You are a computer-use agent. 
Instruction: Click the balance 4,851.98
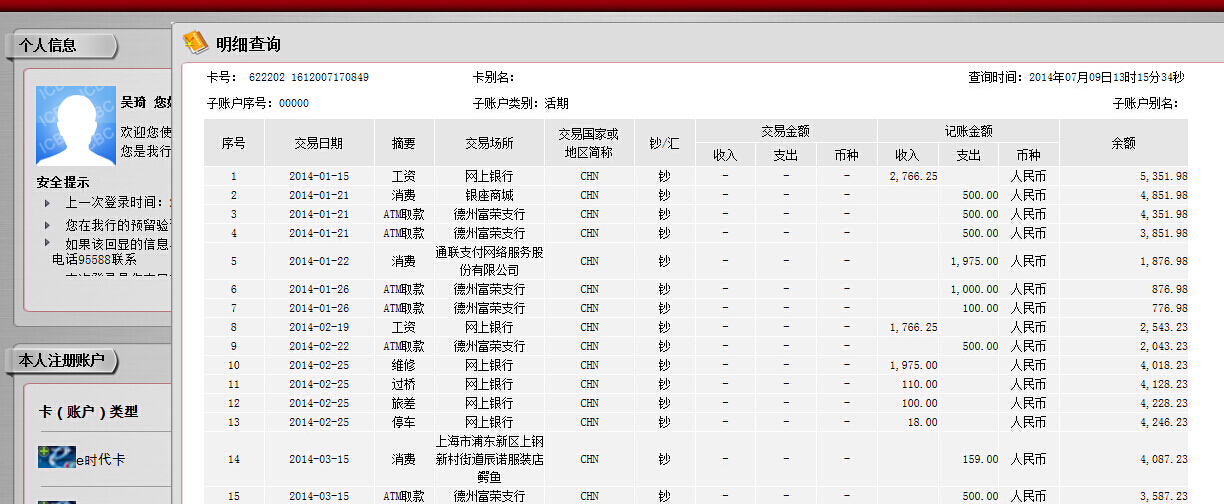(1163, 195)
